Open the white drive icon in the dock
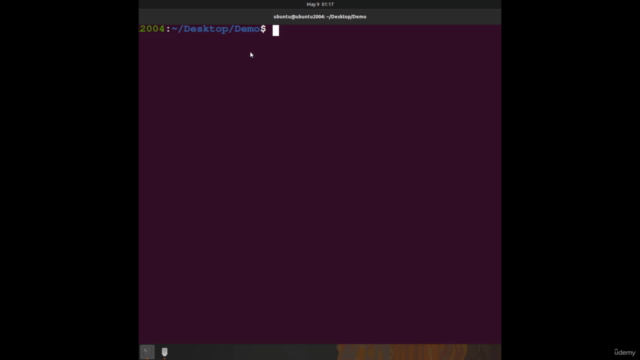The image size is (640, 360). coord(164,352)
